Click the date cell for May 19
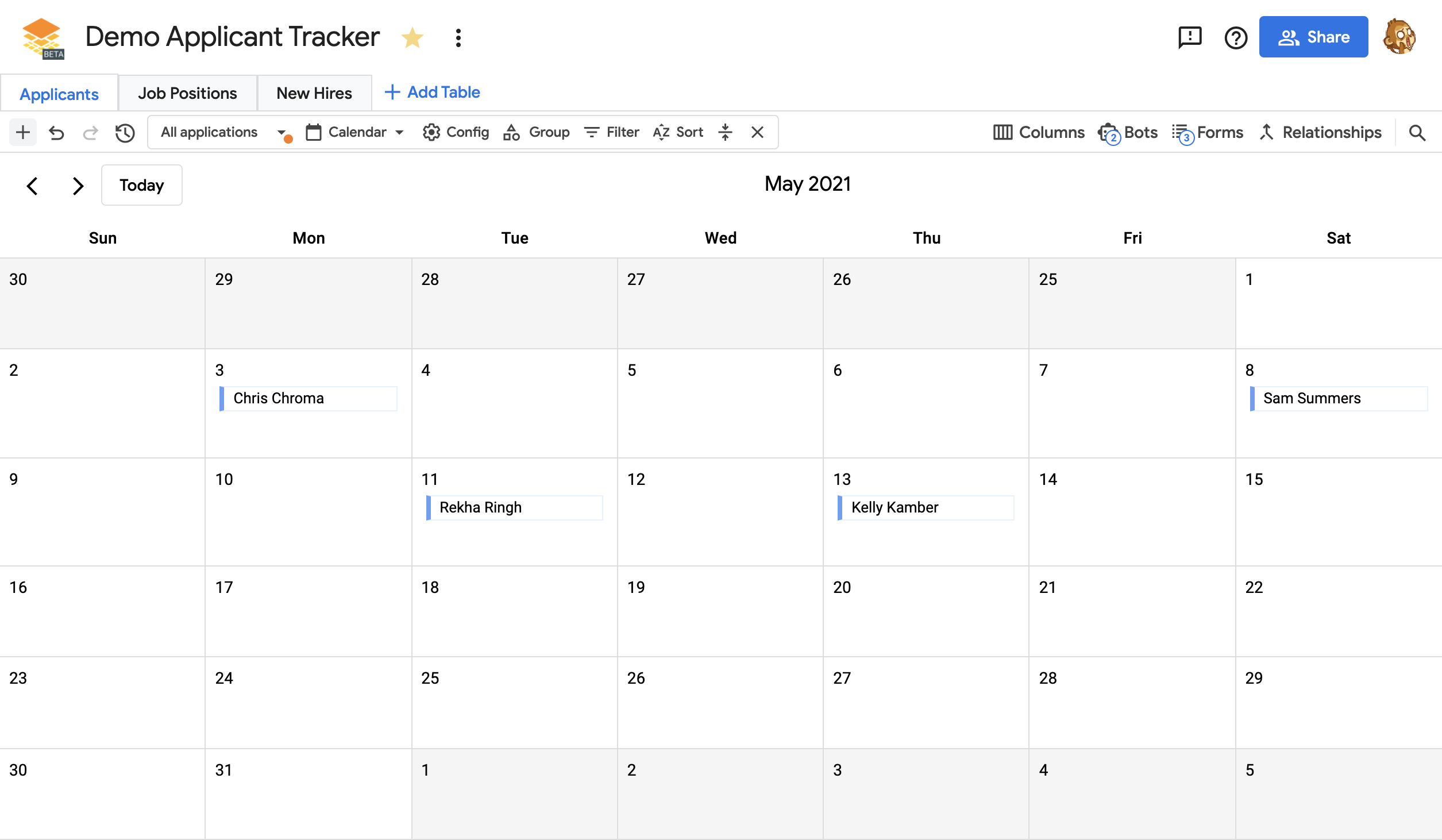 click(720, 611)
